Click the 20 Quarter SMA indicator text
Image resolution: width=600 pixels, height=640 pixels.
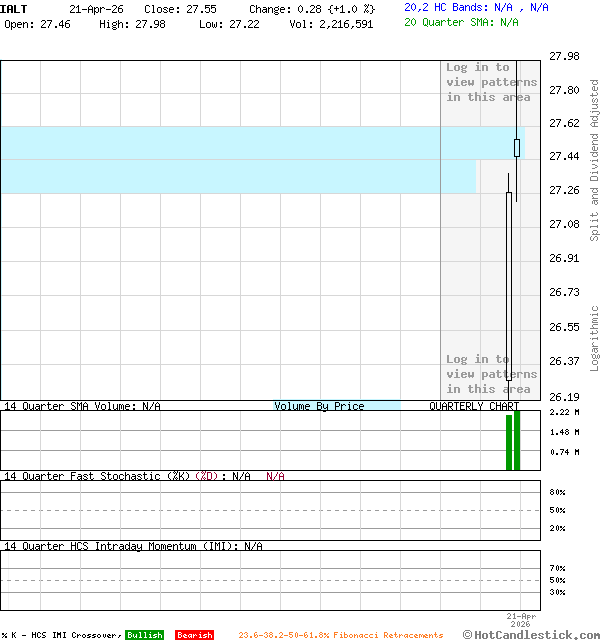coord(461,22)
